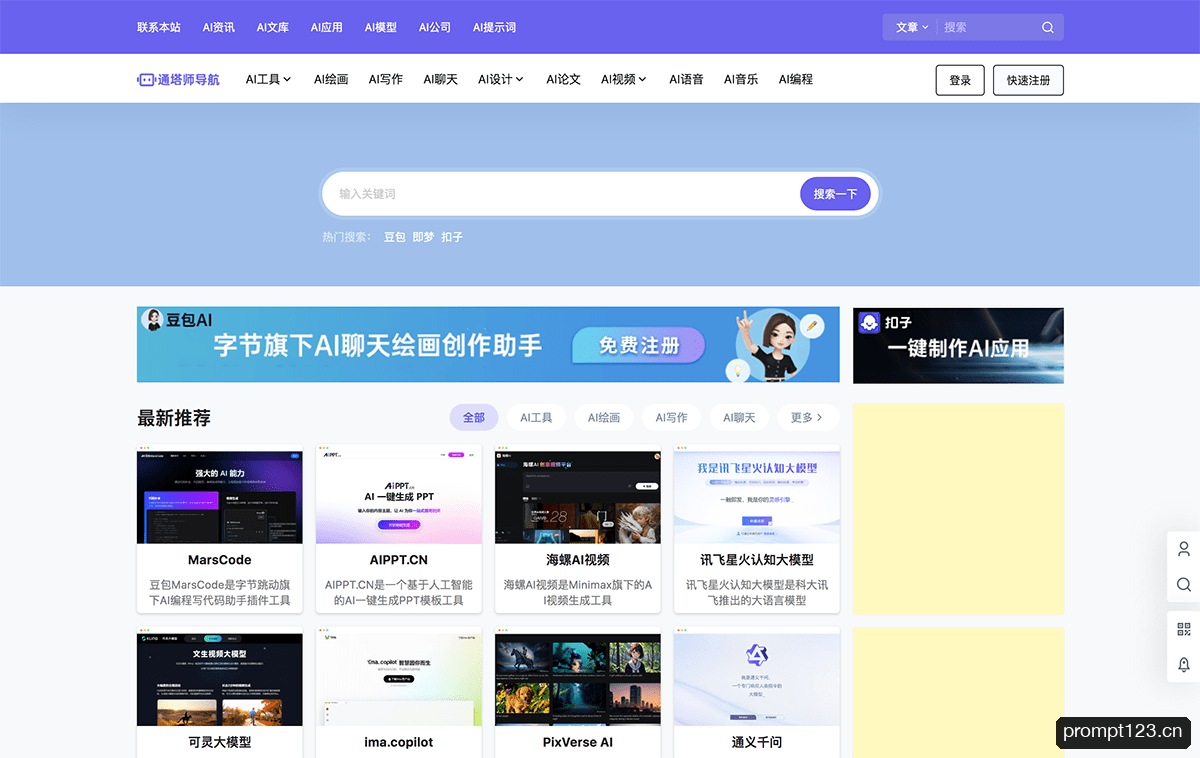Go to AI聊天 in main navigation
The image size is (1200, 758).
click(440, 79)
